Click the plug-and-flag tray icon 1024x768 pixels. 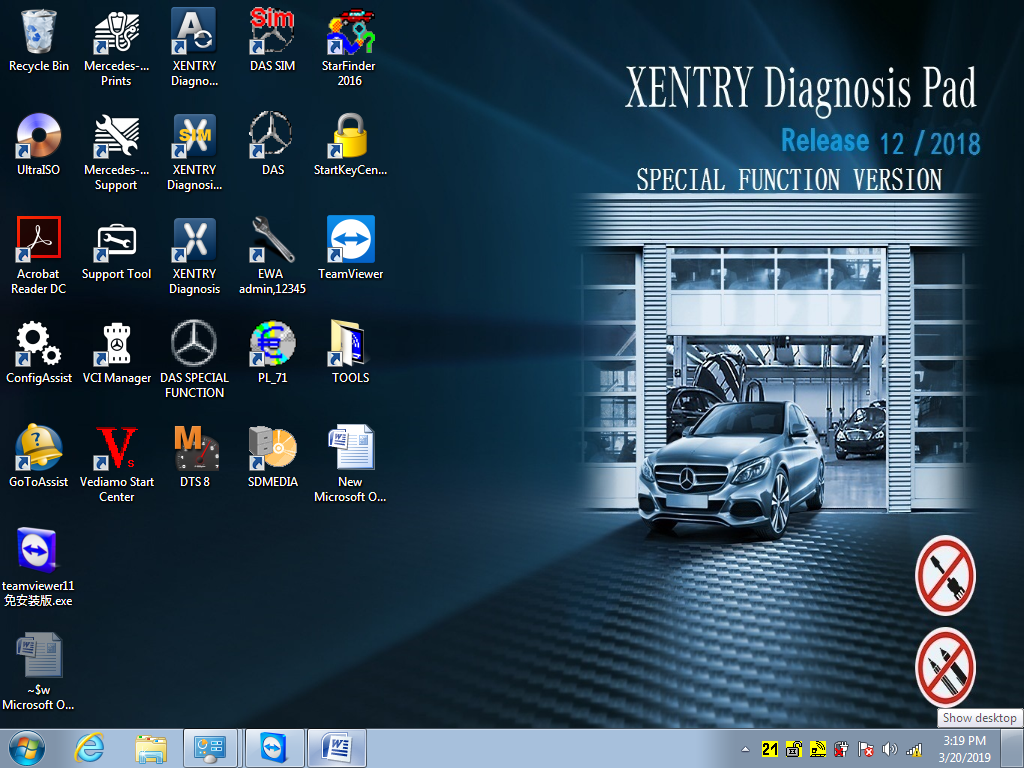842,749
